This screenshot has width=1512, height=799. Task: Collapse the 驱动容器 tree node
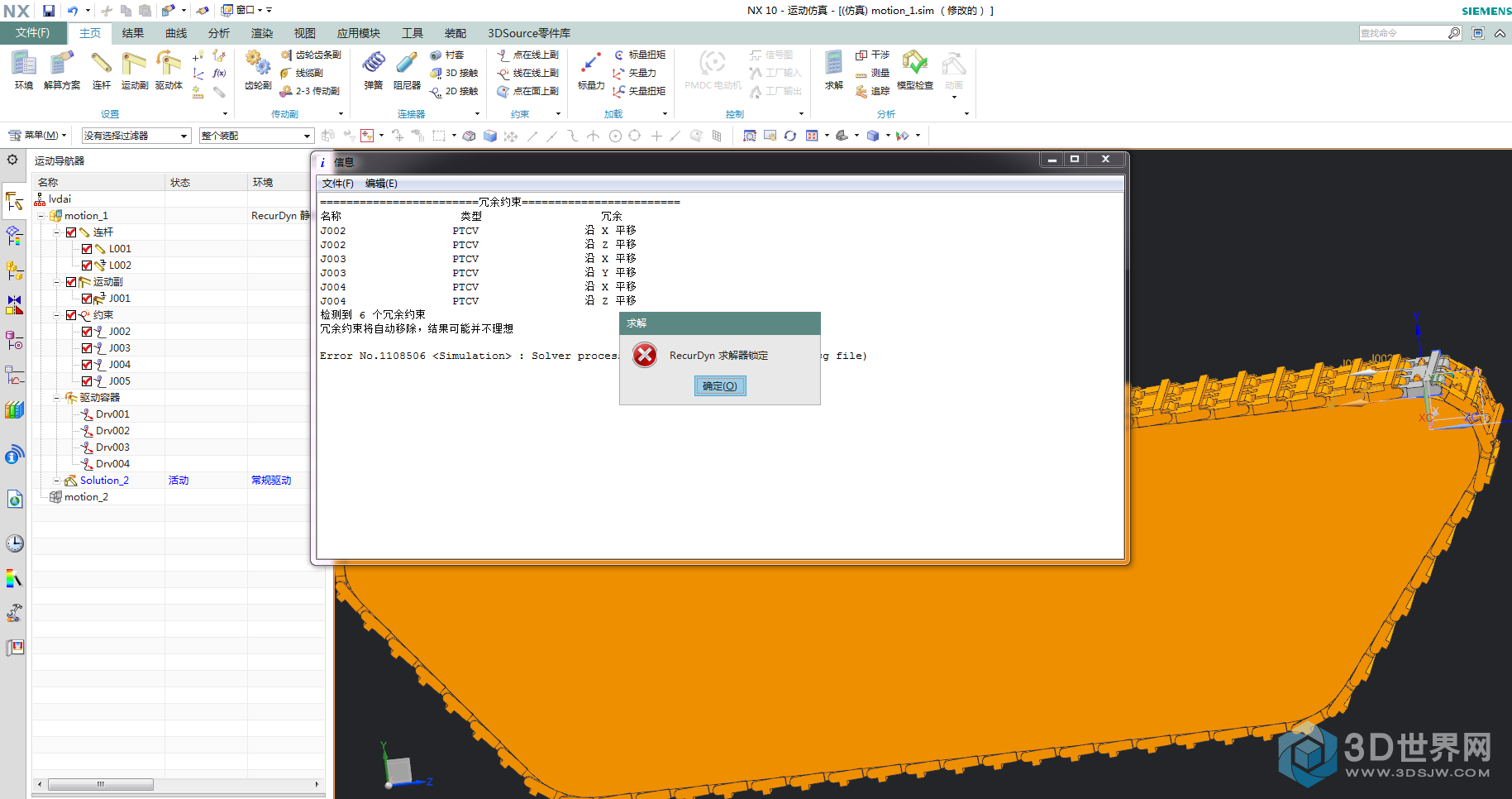click(x=56, y=398)
